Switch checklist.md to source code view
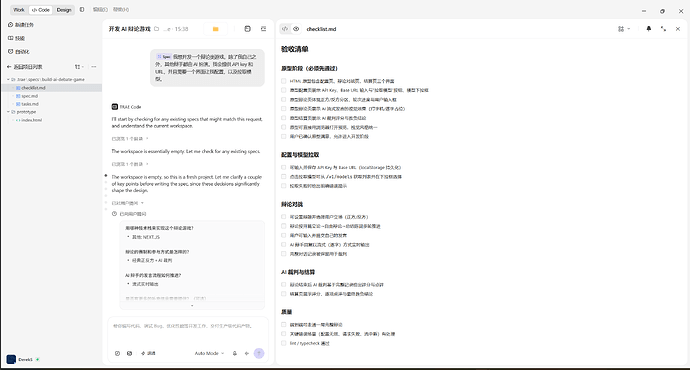The height and width of the screenshot is (370, 690). pyautogui.click(x=285, y=29)
